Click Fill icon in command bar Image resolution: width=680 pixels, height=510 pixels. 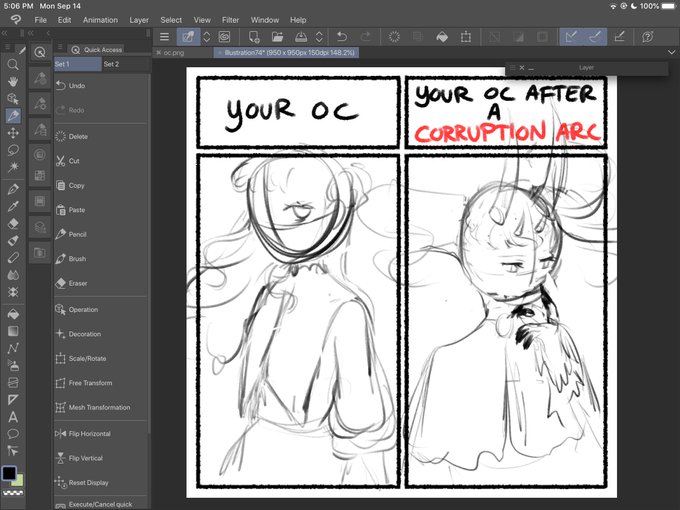(x=442, y=37)
